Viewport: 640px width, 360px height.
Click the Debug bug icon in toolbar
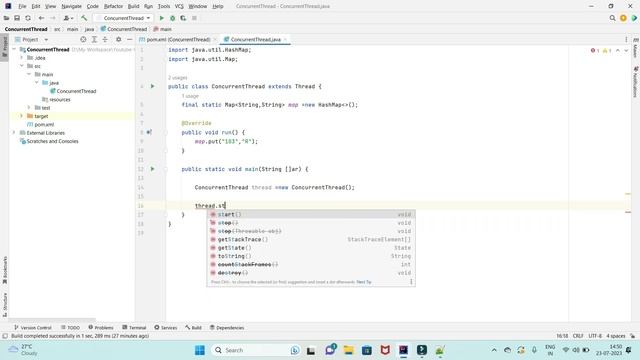pos(173,18)
